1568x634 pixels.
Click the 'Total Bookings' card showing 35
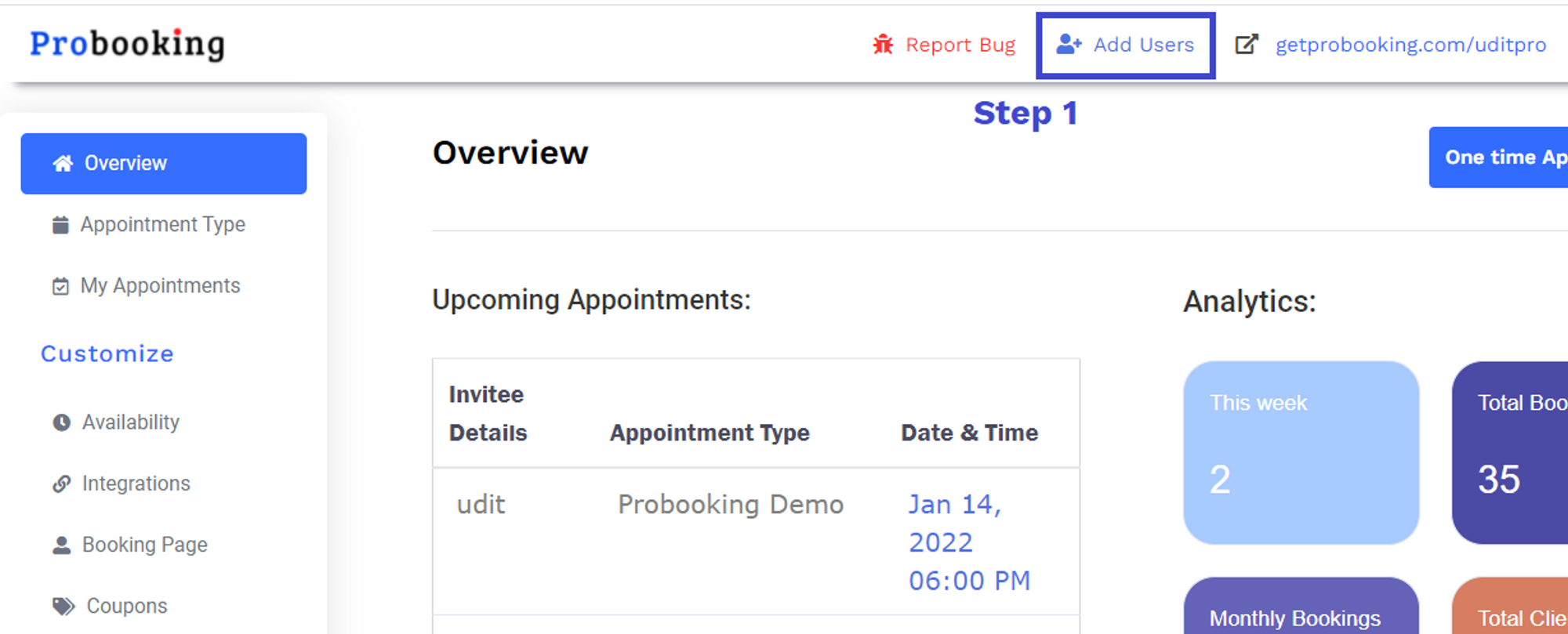(x=1510, y=452)
